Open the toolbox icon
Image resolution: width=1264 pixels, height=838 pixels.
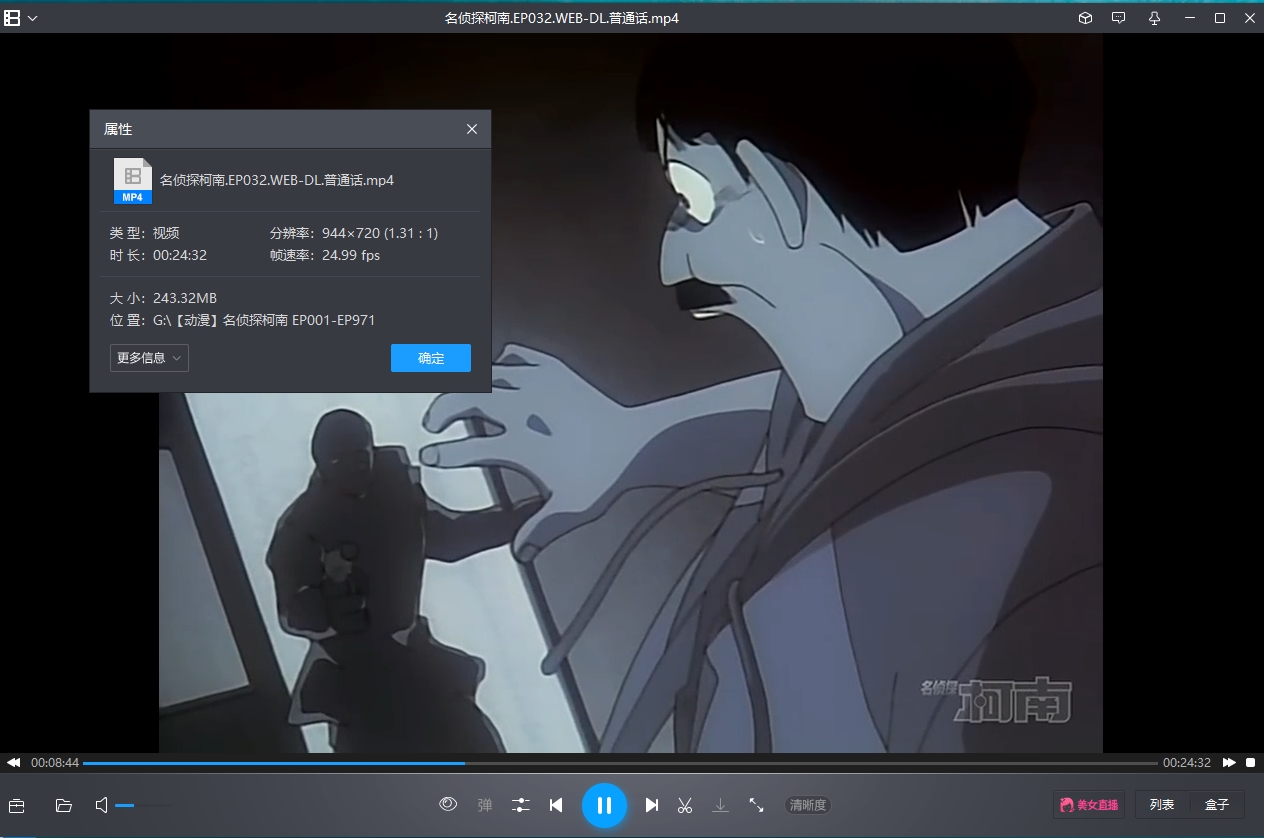click(x=16, y=805)
